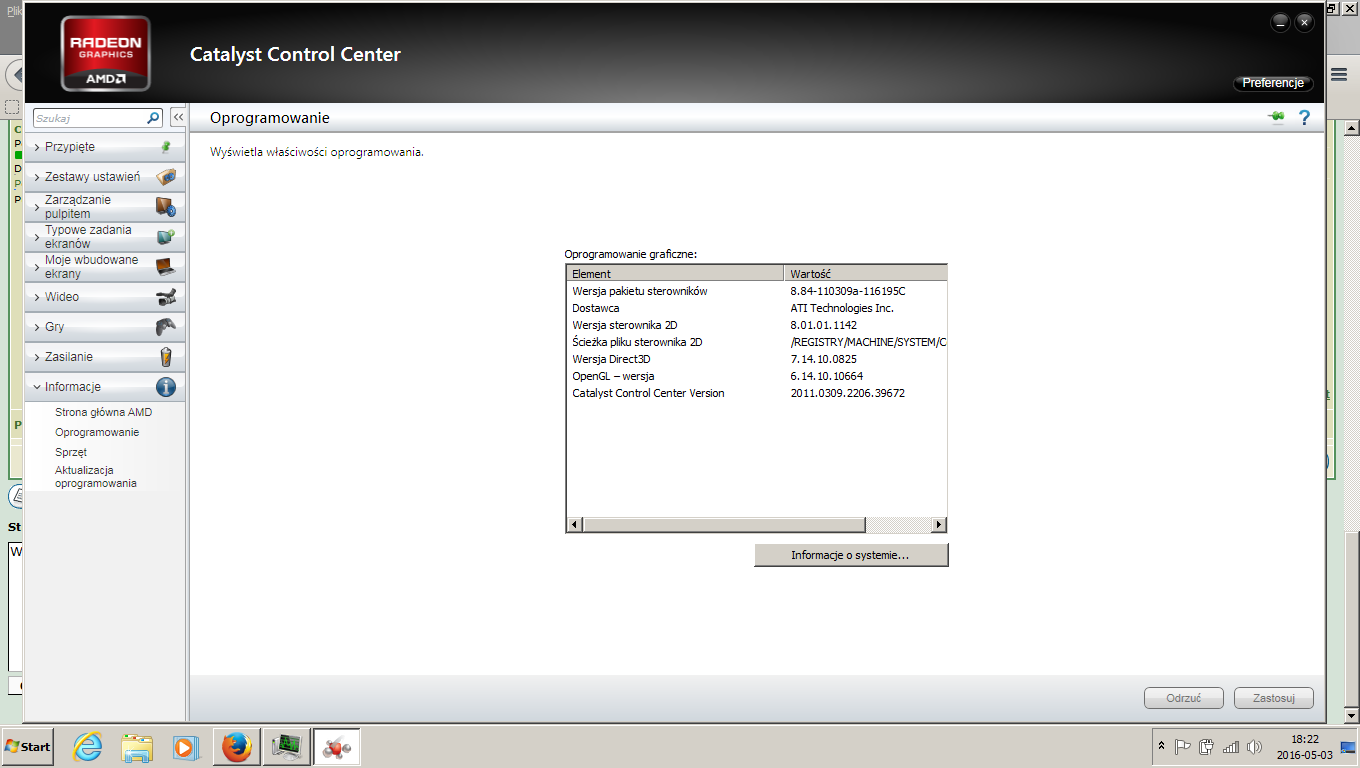Click the volume speaker tray icon

(x=1255, y=747)
